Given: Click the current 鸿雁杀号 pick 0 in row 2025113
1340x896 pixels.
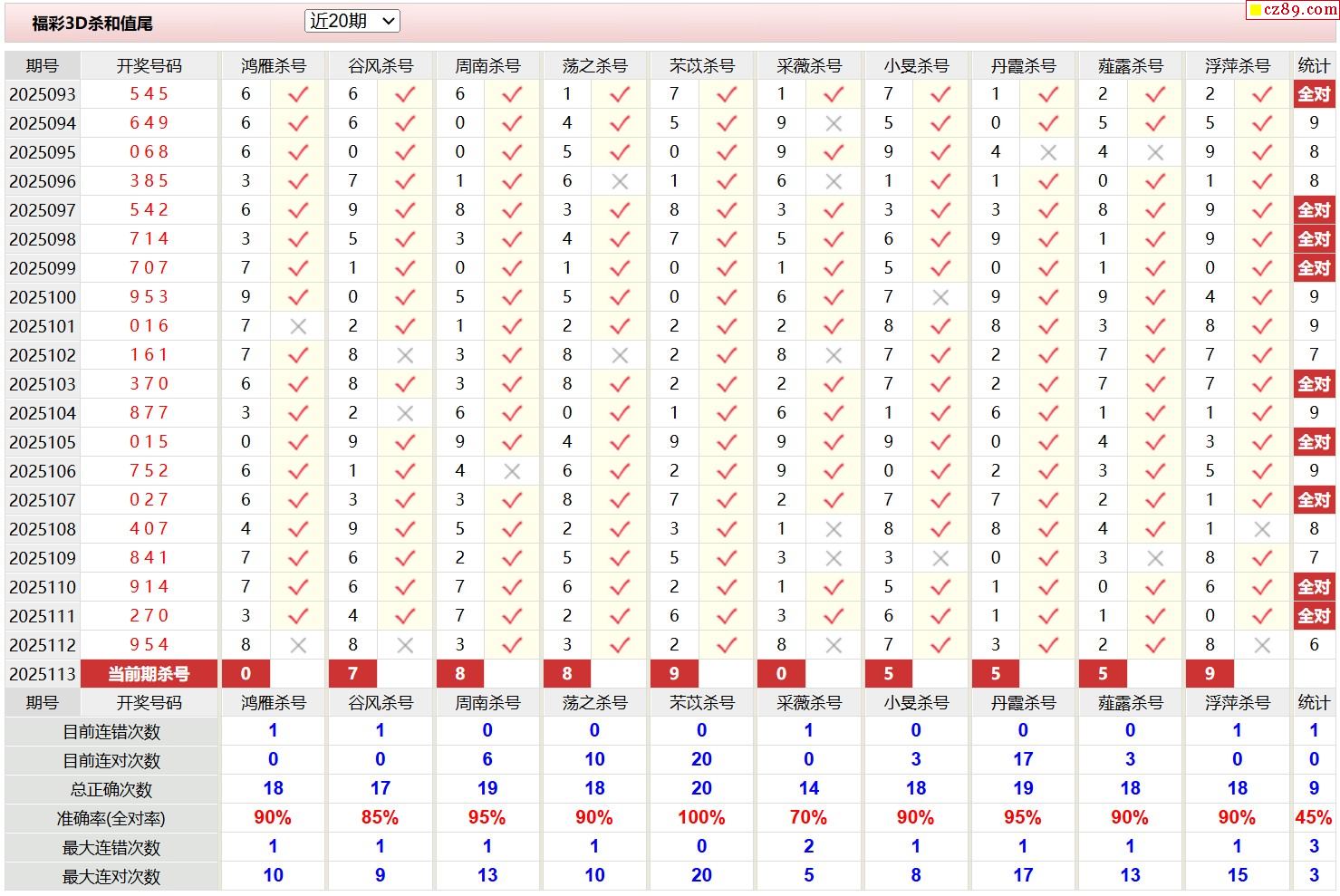Looking at the screenshot, I should [x=246, y=674].
